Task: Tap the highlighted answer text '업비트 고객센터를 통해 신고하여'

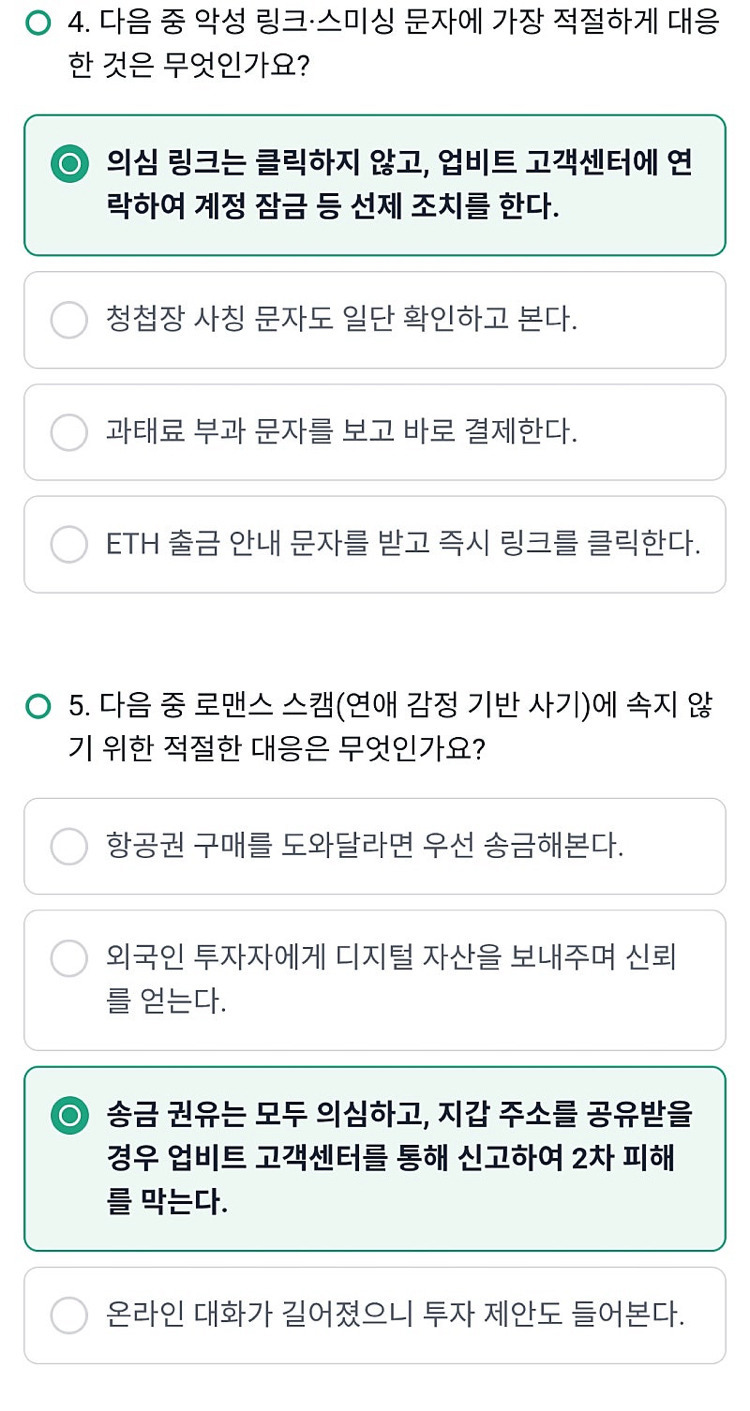Action: (390, 1158)
